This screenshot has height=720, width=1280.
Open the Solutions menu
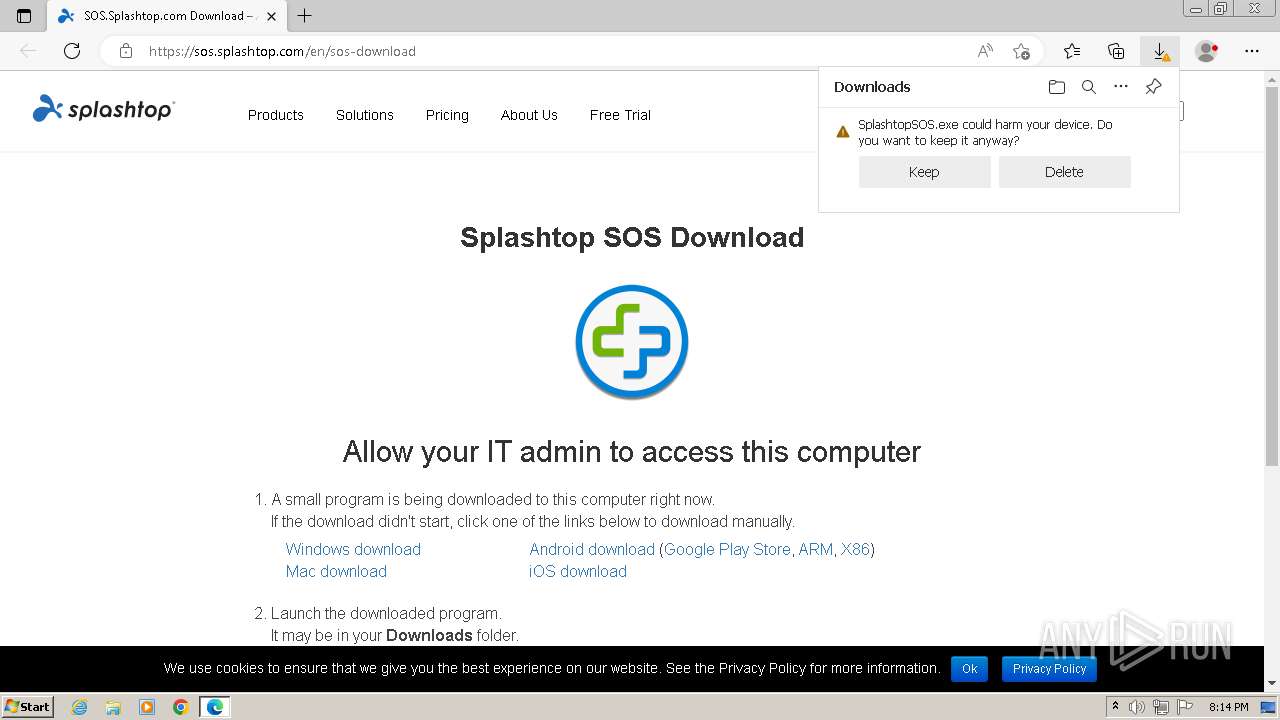pyautogui.click(x=365, y=115)
